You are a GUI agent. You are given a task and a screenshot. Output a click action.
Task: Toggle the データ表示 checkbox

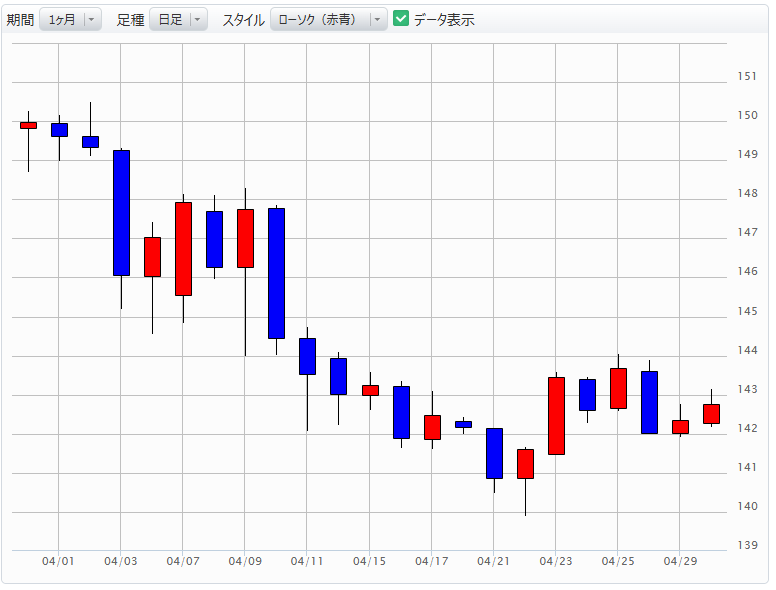click(x=400, y=19)
